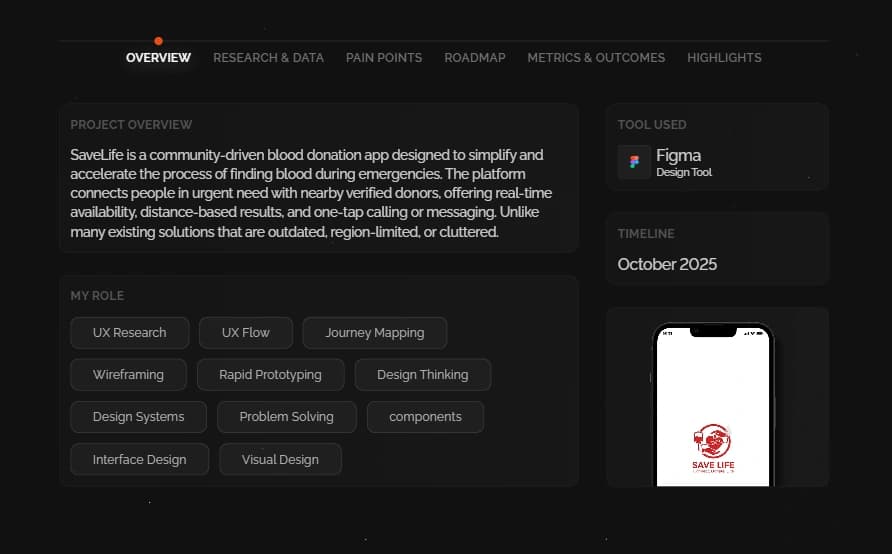Open the Roadmap tab

pyautogui.click(x=475, y=57)
